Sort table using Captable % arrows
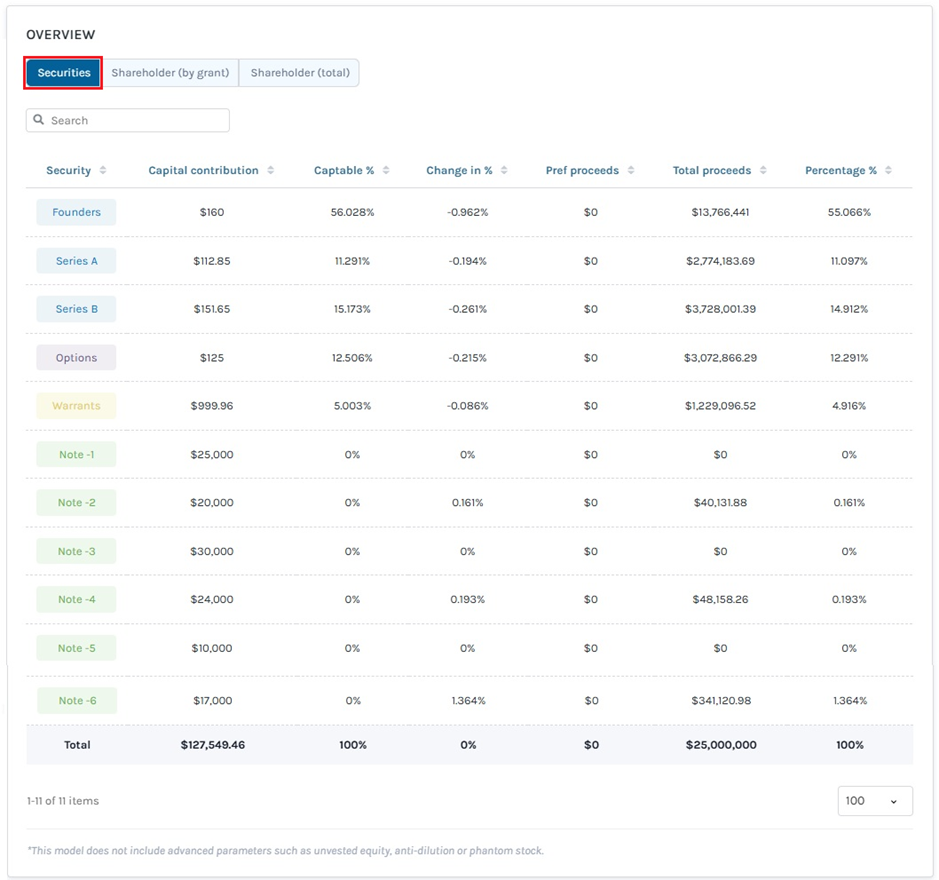This screenshot has height=880, width=939. (x=386, y=170)
